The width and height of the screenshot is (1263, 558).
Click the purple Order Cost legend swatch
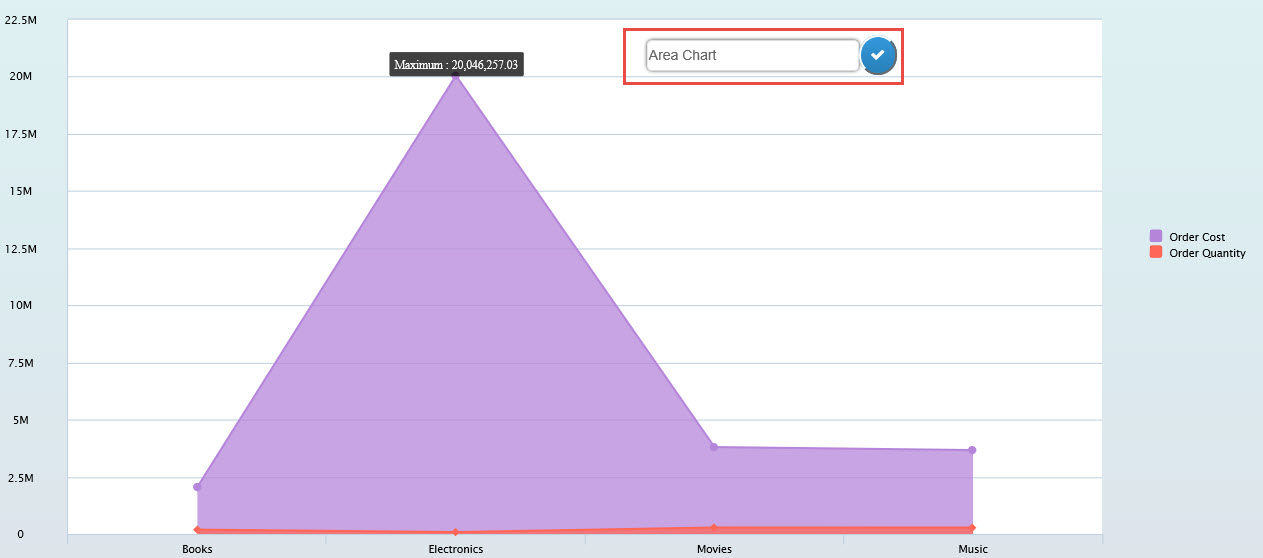1156,237
